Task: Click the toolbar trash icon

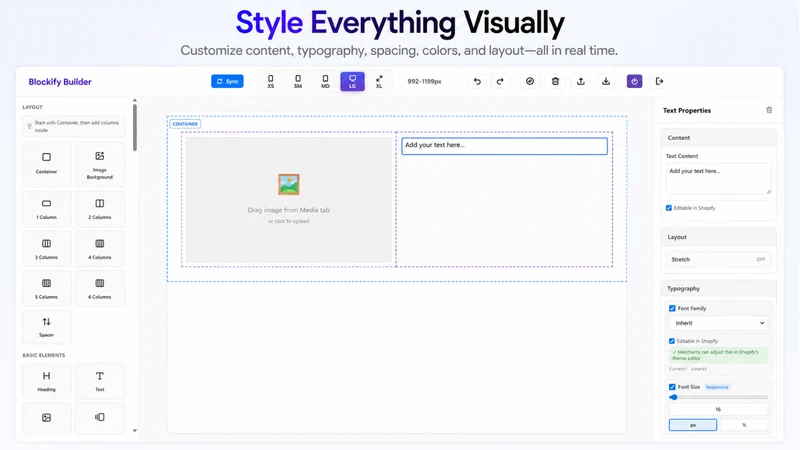Action: pyautogui.click(x=555, y=81)
